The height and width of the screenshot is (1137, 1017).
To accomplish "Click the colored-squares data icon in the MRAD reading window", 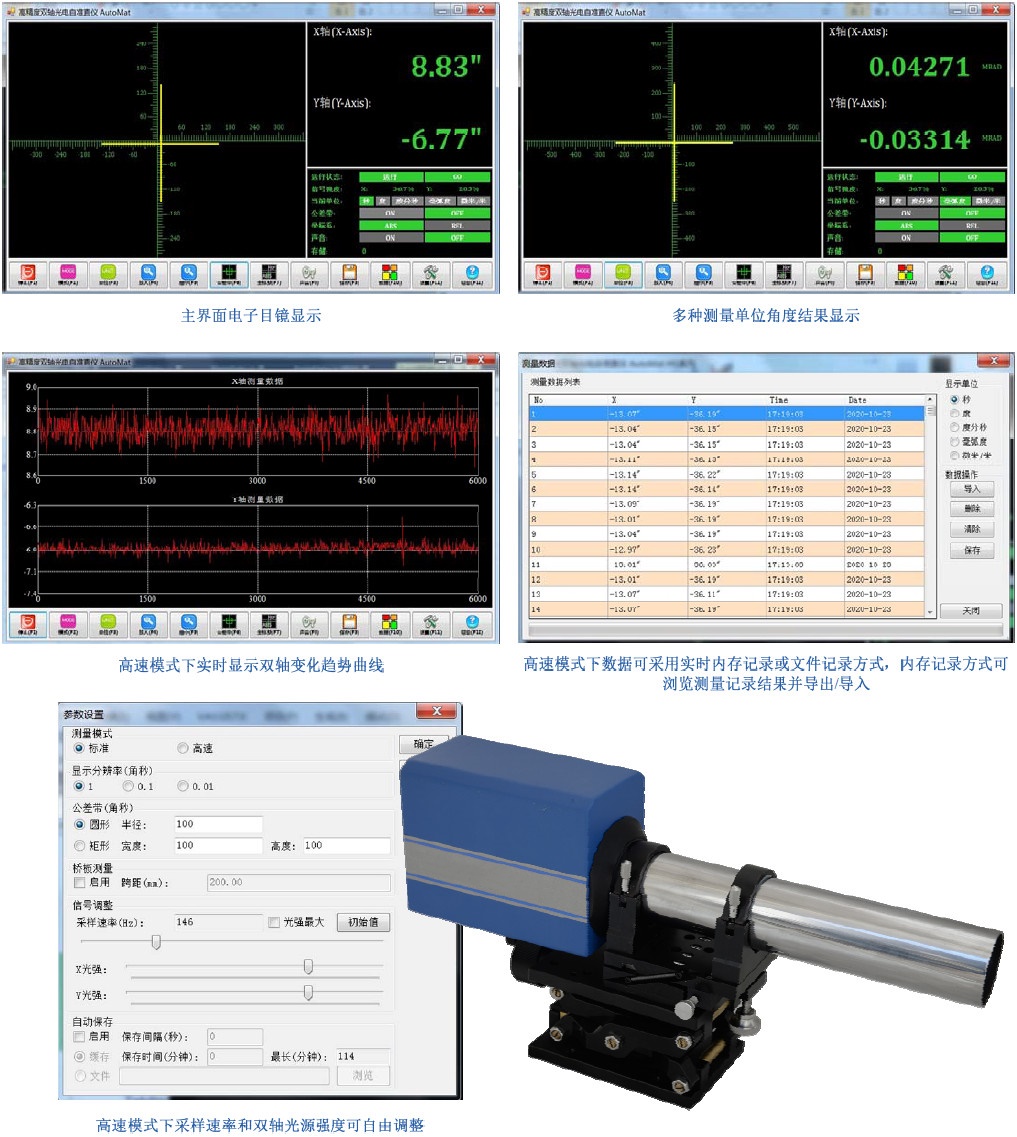I will click(904, 274).
